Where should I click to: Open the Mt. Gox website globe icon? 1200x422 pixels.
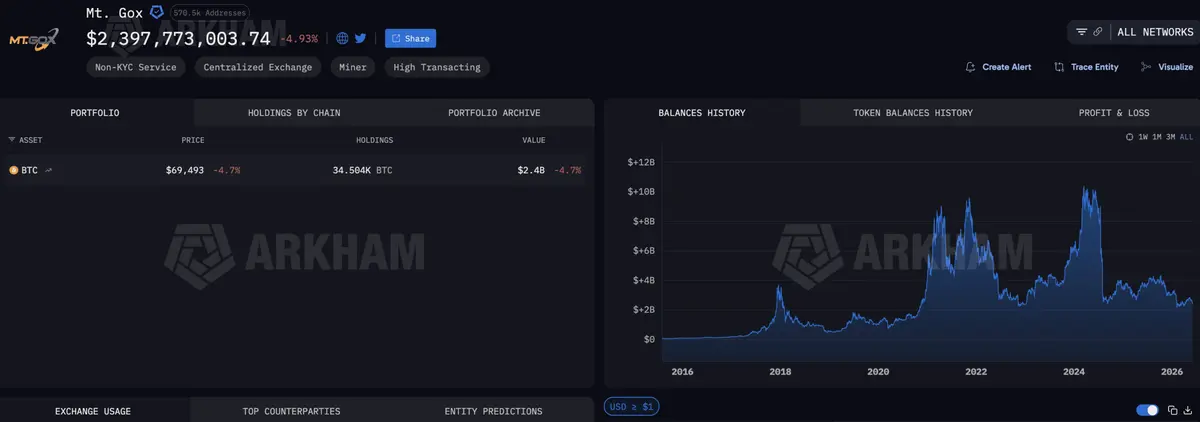click(x=342, y=39)
